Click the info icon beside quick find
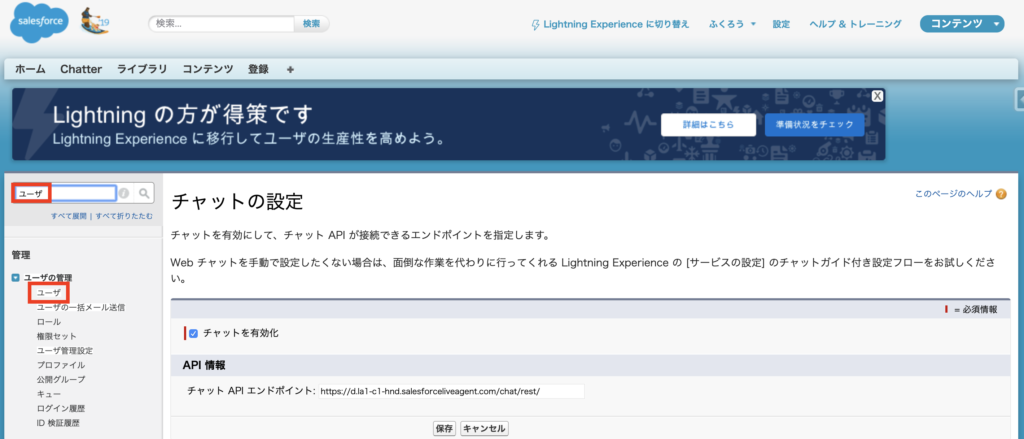Viewport: 1024px width, 439px height. [x=124, y=193]
